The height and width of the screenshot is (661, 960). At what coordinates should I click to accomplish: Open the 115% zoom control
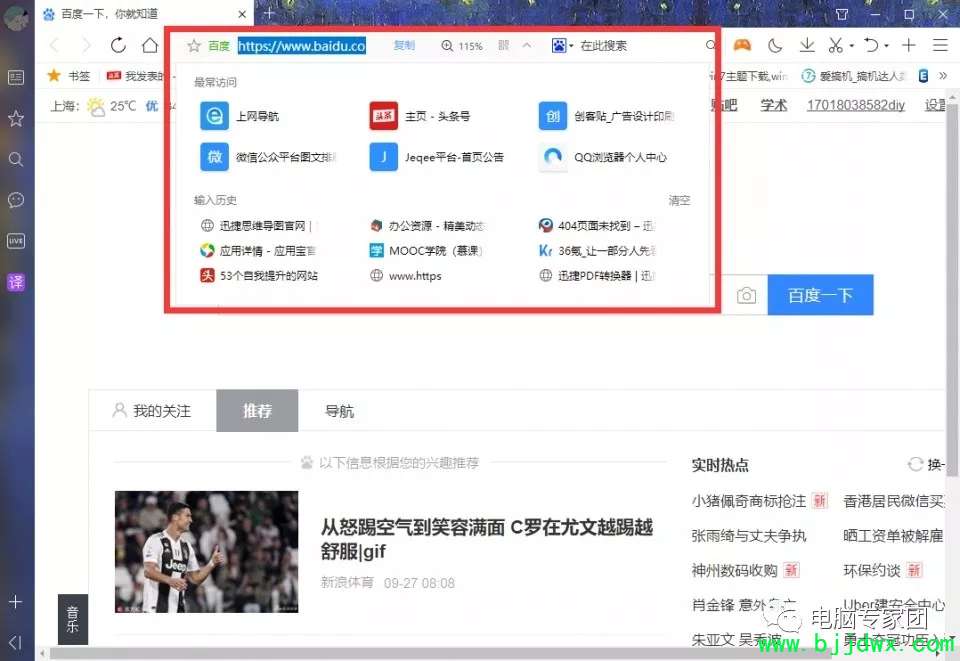(462, 46)
